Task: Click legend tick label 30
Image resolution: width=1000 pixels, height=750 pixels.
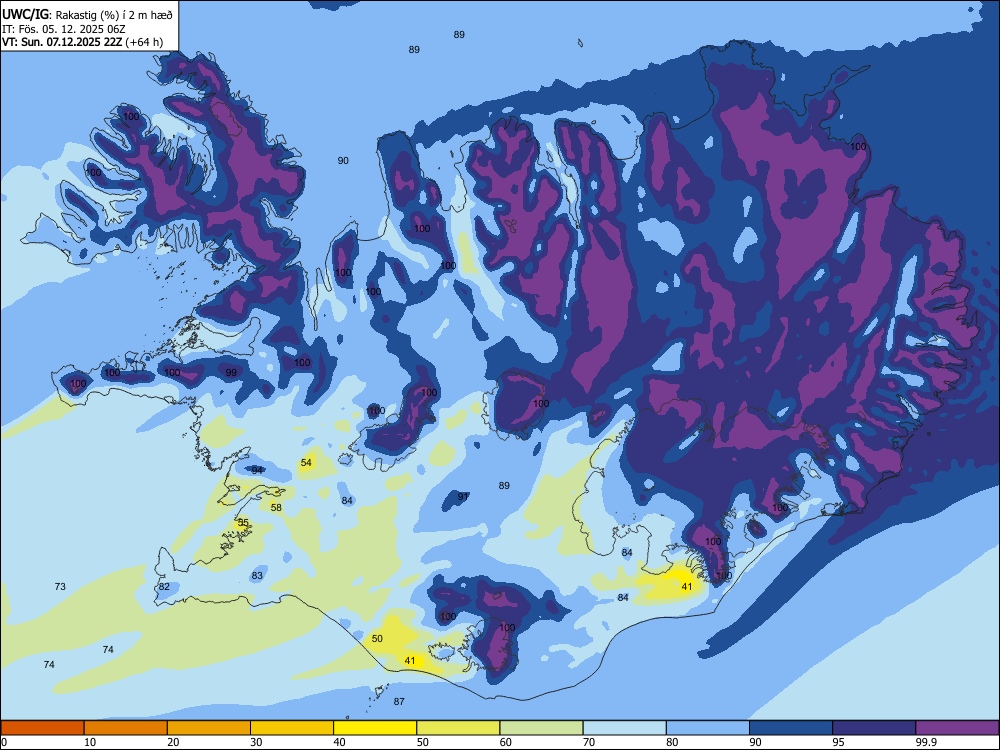Action: [256, 742]
